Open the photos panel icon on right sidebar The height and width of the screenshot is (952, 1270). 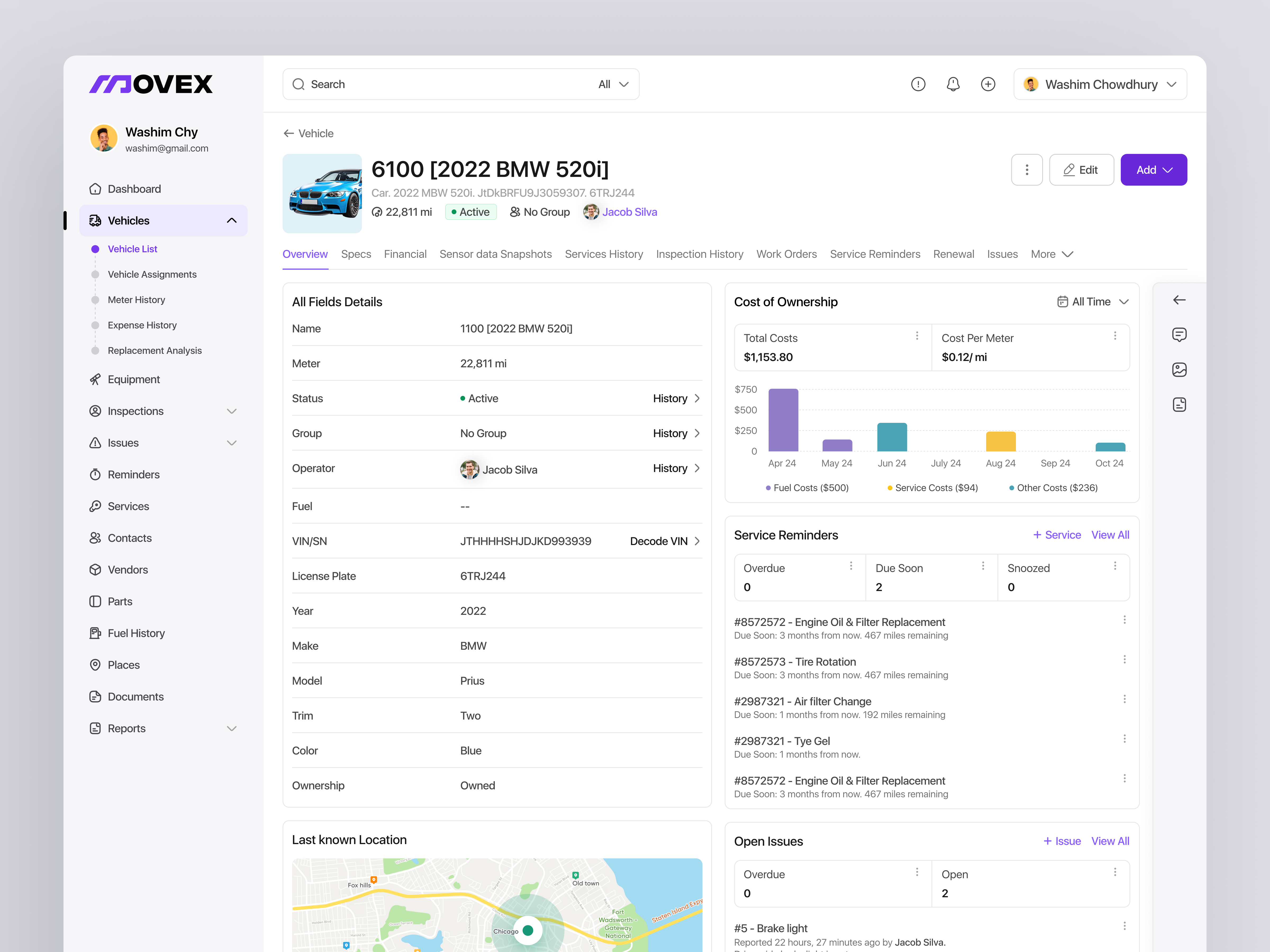coord(1180,369)
